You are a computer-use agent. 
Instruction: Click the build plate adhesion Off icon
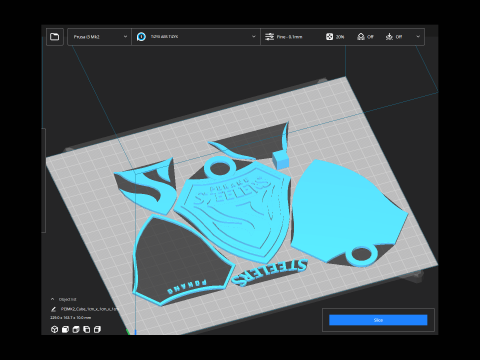[x=389, y=37]
